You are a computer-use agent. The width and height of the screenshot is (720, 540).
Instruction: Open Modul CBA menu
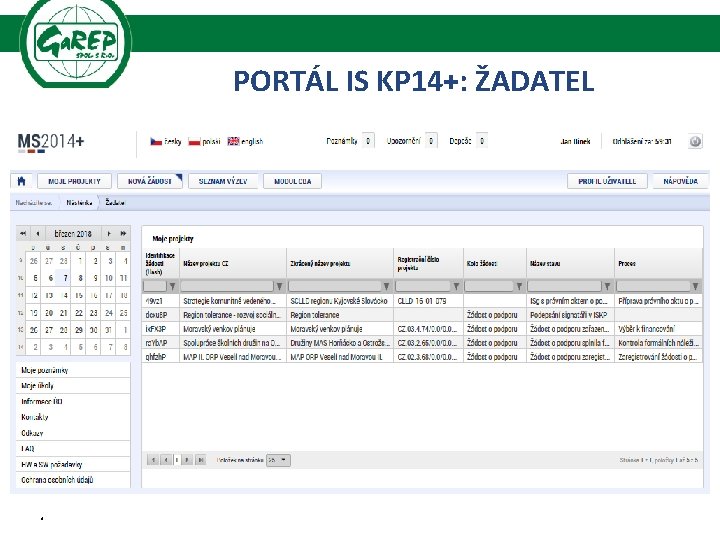click(x=292, y=181)
